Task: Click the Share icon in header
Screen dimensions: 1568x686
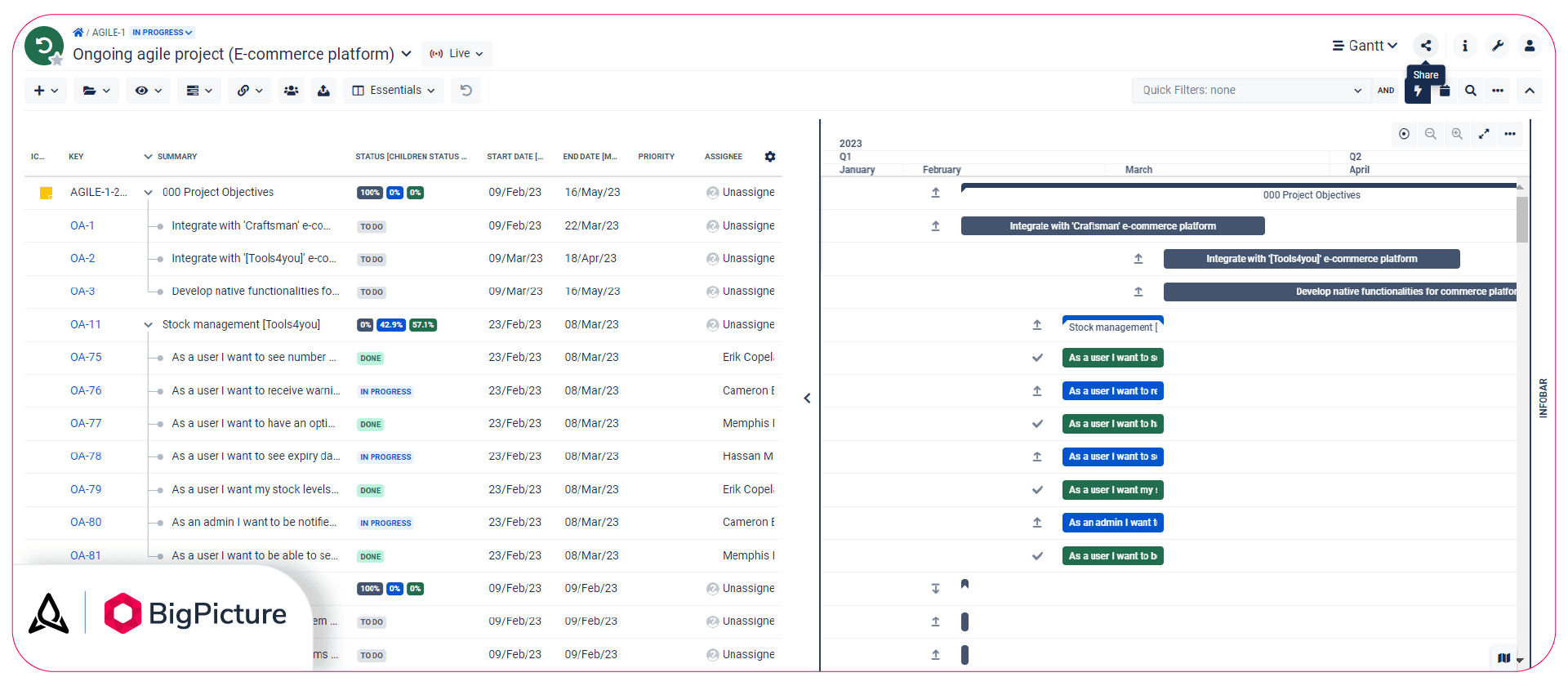Action: click(x=1426, y=46)
